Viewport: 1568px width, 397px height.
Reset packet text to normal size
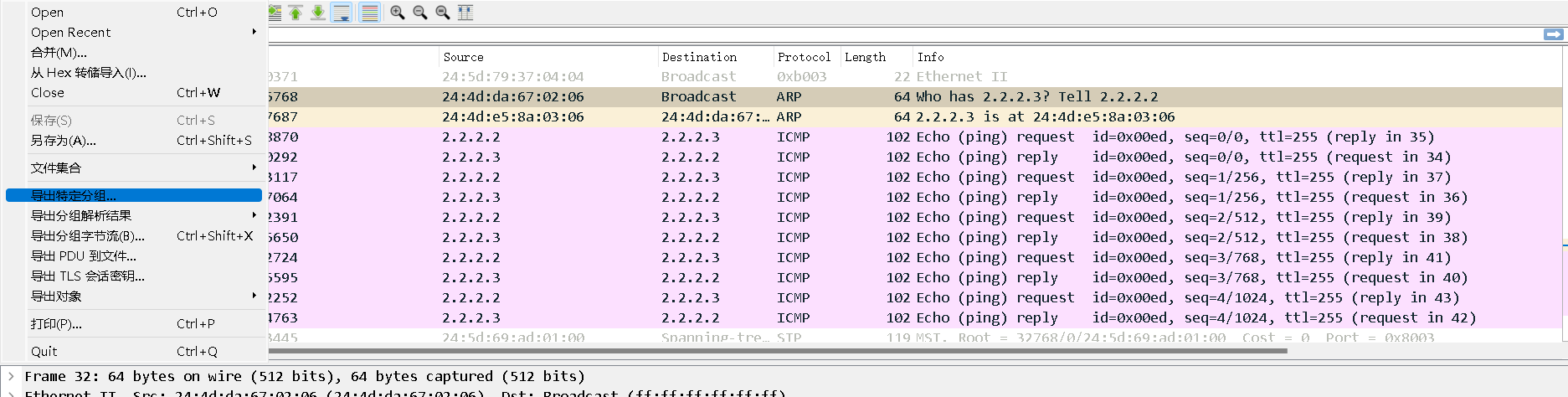coord(443,13)
